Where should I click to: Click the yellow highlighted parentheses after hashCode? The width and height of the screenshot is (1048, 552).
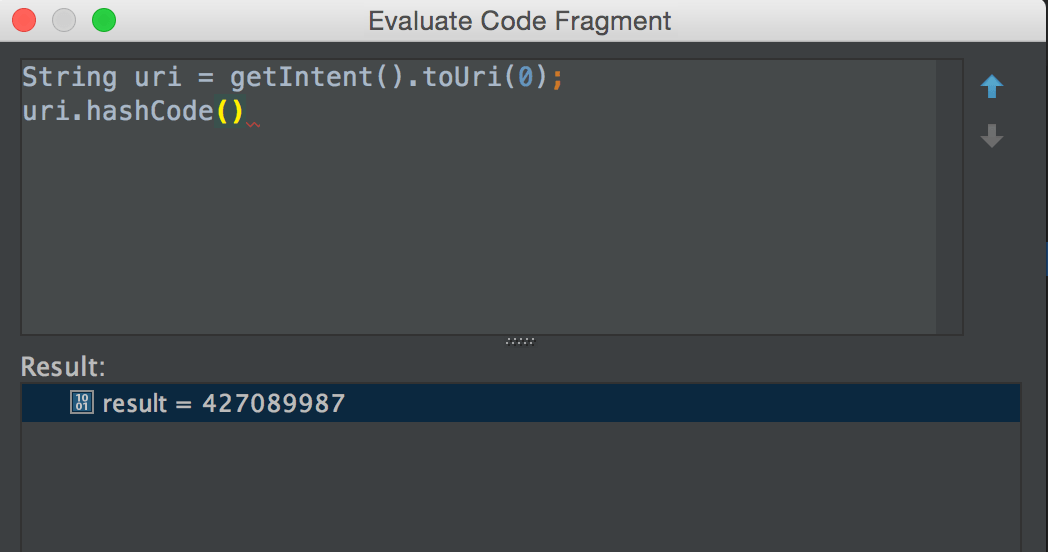pyautogui.click(x=230, y=112)
